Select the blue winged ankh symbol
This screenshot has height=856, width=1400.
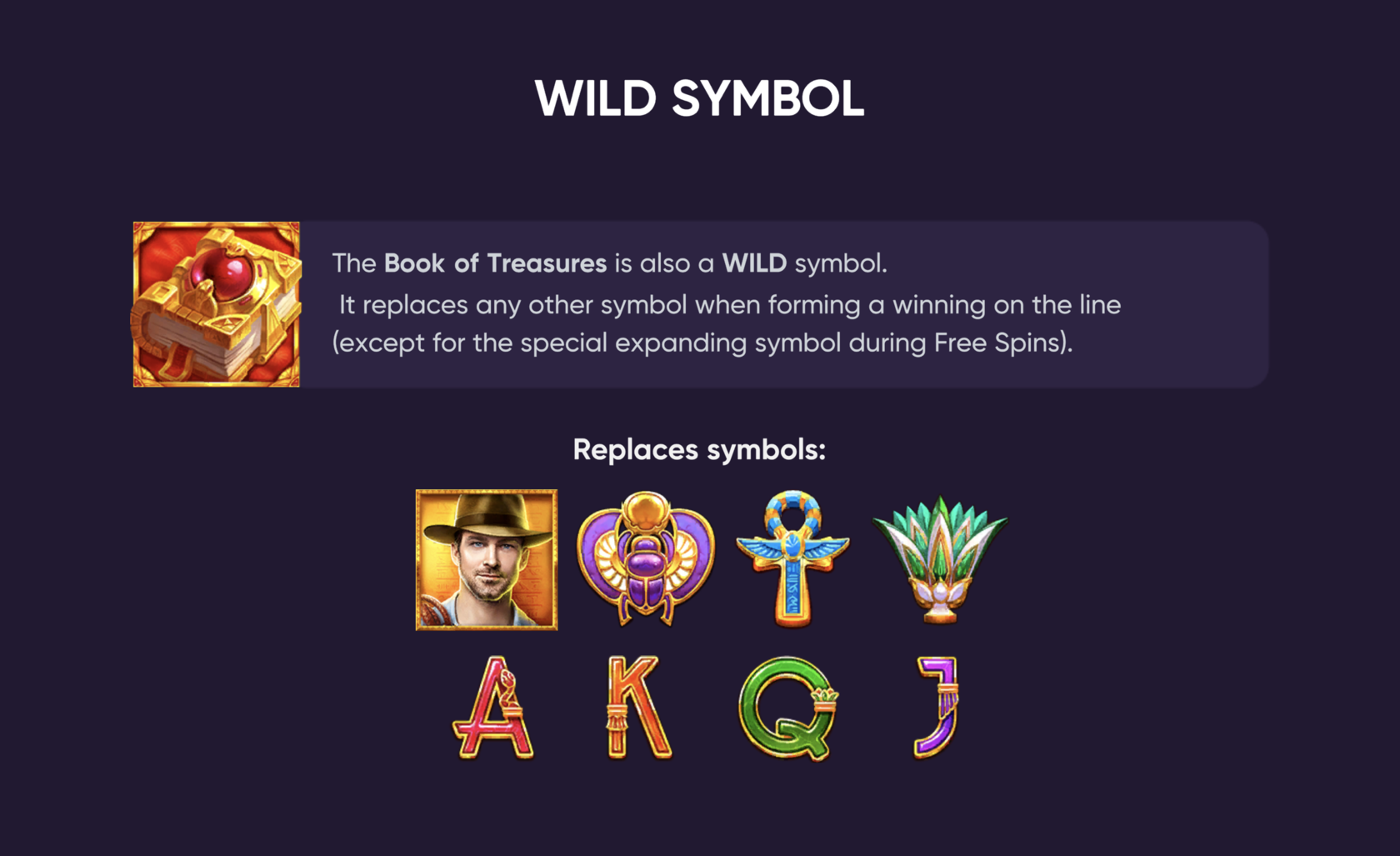pos(792,558)
